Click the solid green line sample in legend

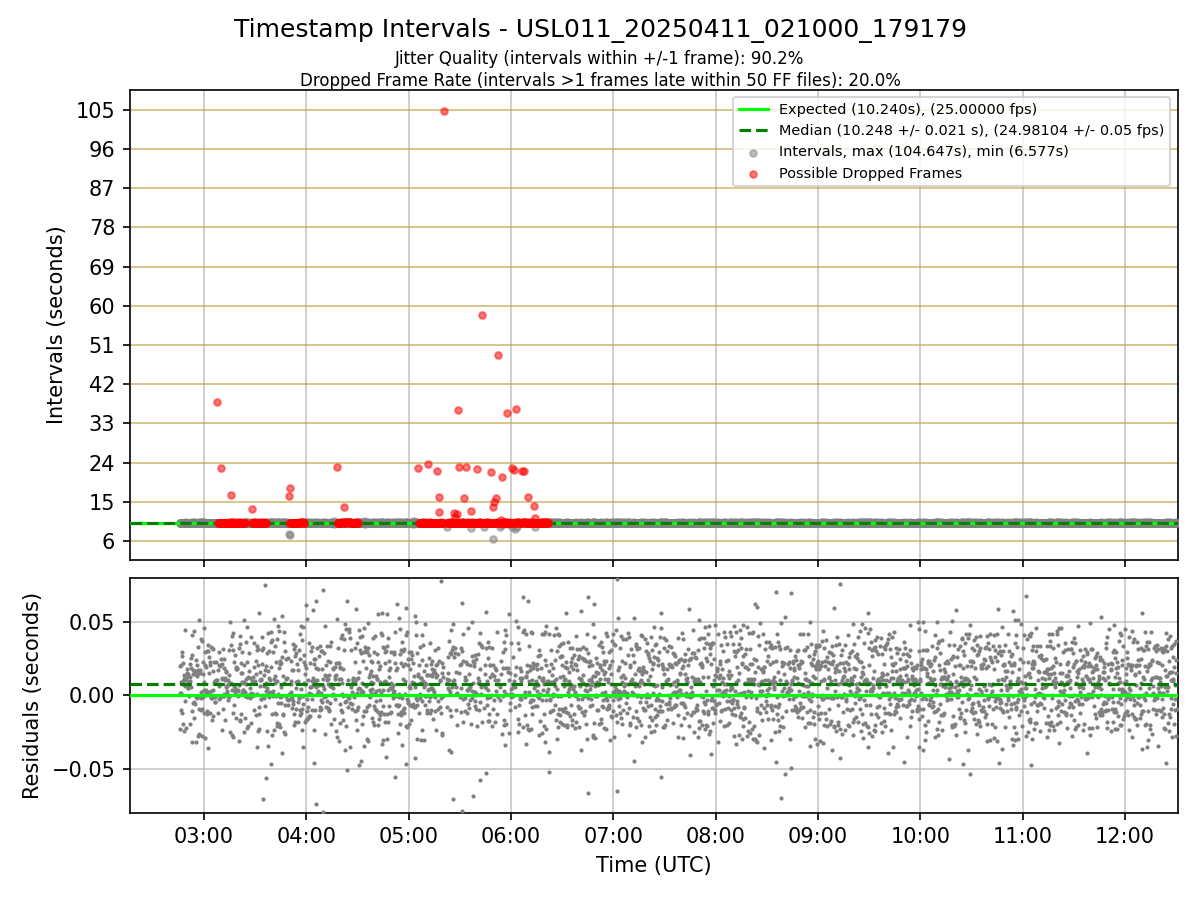pyautogui.click(x=754, y=109)
